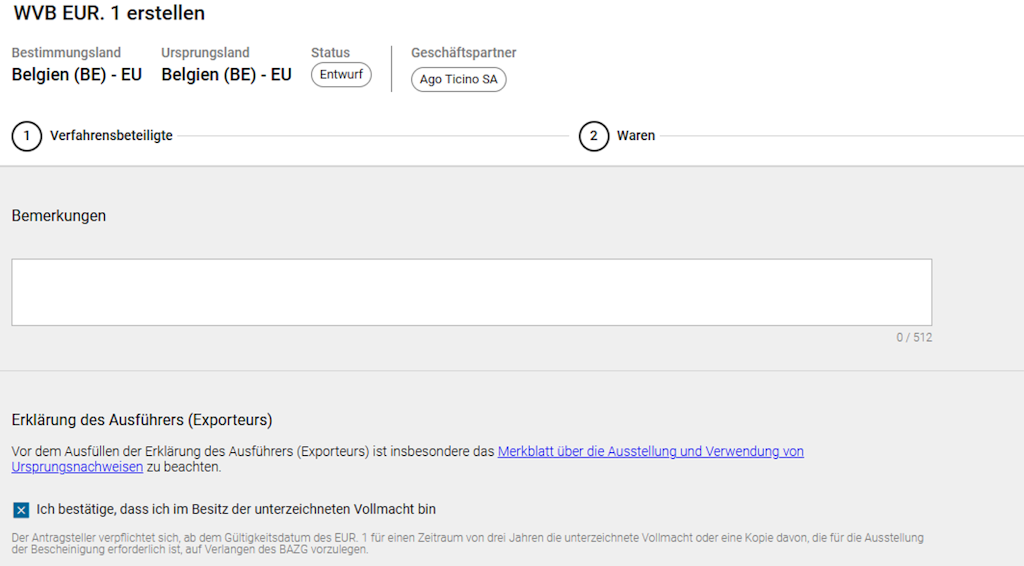Screen dimensions: 1024x566
Task: Click the Ago Ticino SA partner chip
Action: pyautogui.click(x=458, y=79)
